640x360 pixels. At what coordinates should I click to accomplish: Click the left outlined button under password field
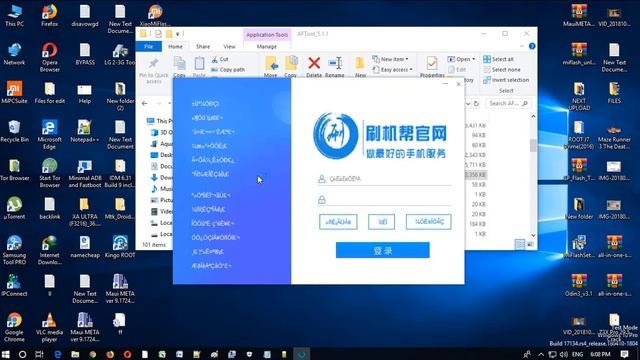click(338, 222)
